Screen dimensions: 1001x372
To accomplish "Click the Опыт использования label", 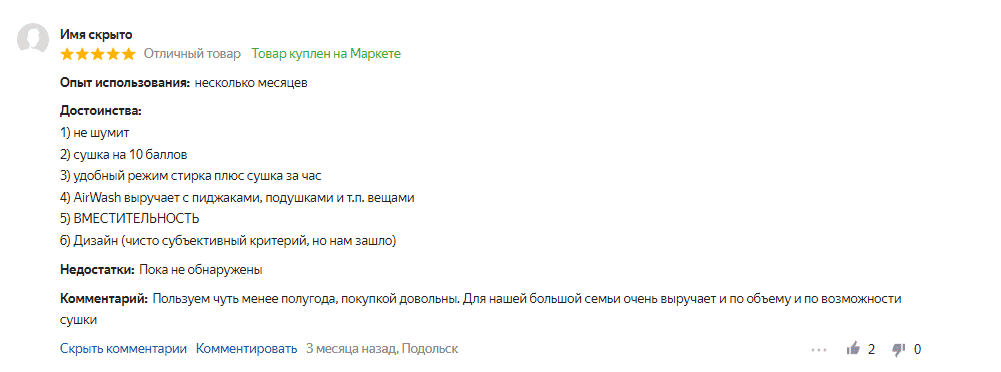I will (125, 83).
